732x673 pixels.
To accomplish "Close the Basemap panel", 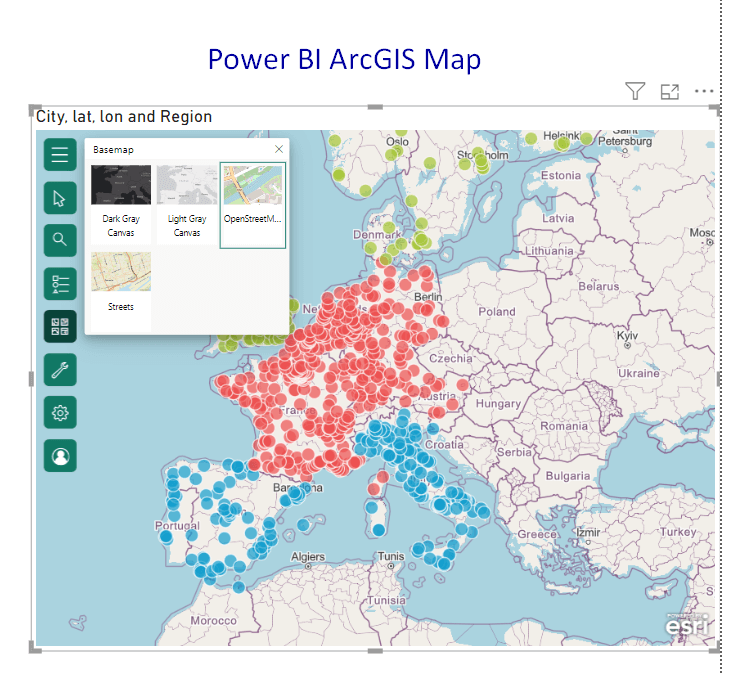I will click(279, 149).
